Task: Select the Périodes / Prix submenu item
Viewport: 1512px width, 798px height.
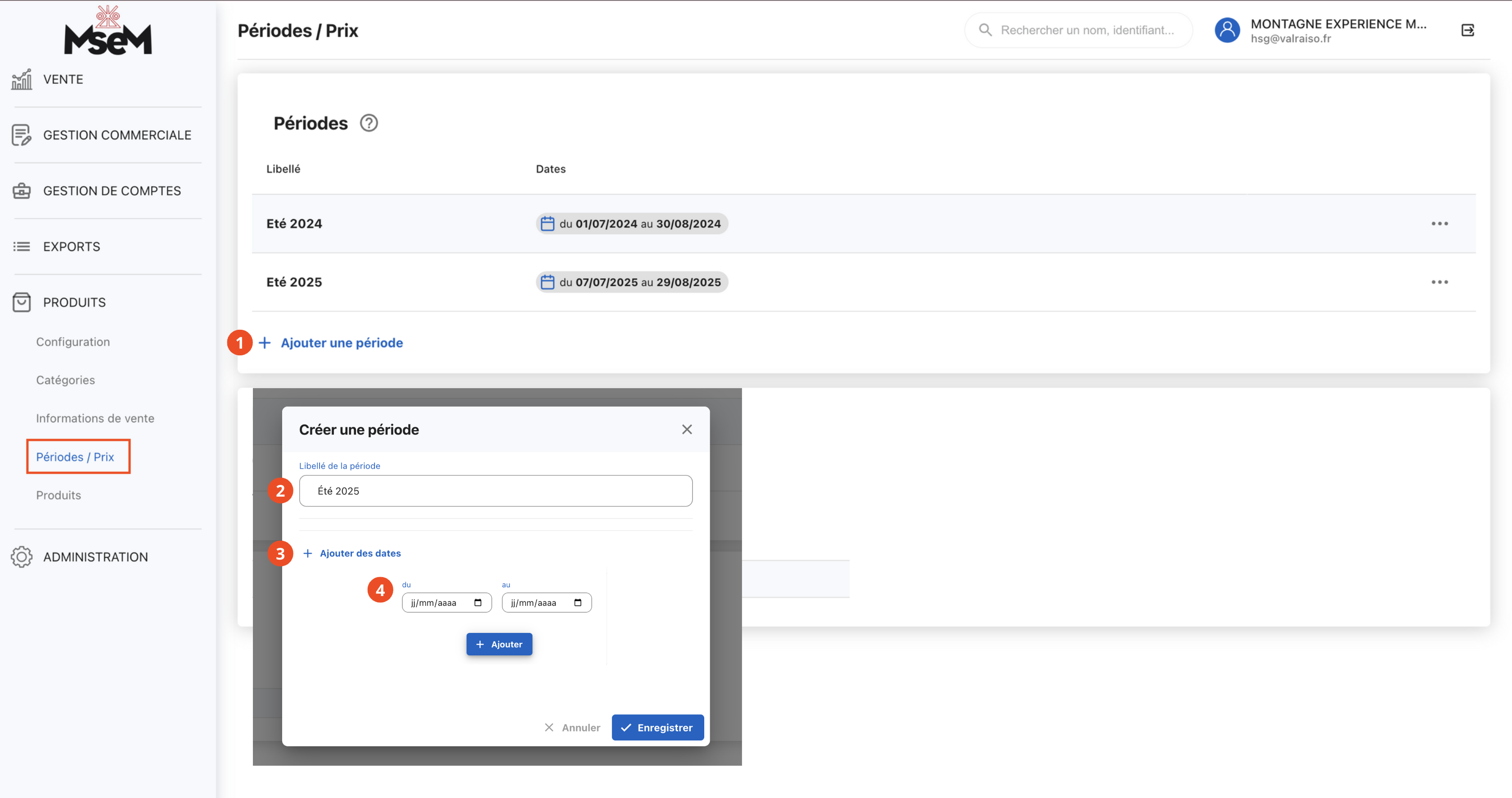Action: pyautogui.click(x=75, y=457)
